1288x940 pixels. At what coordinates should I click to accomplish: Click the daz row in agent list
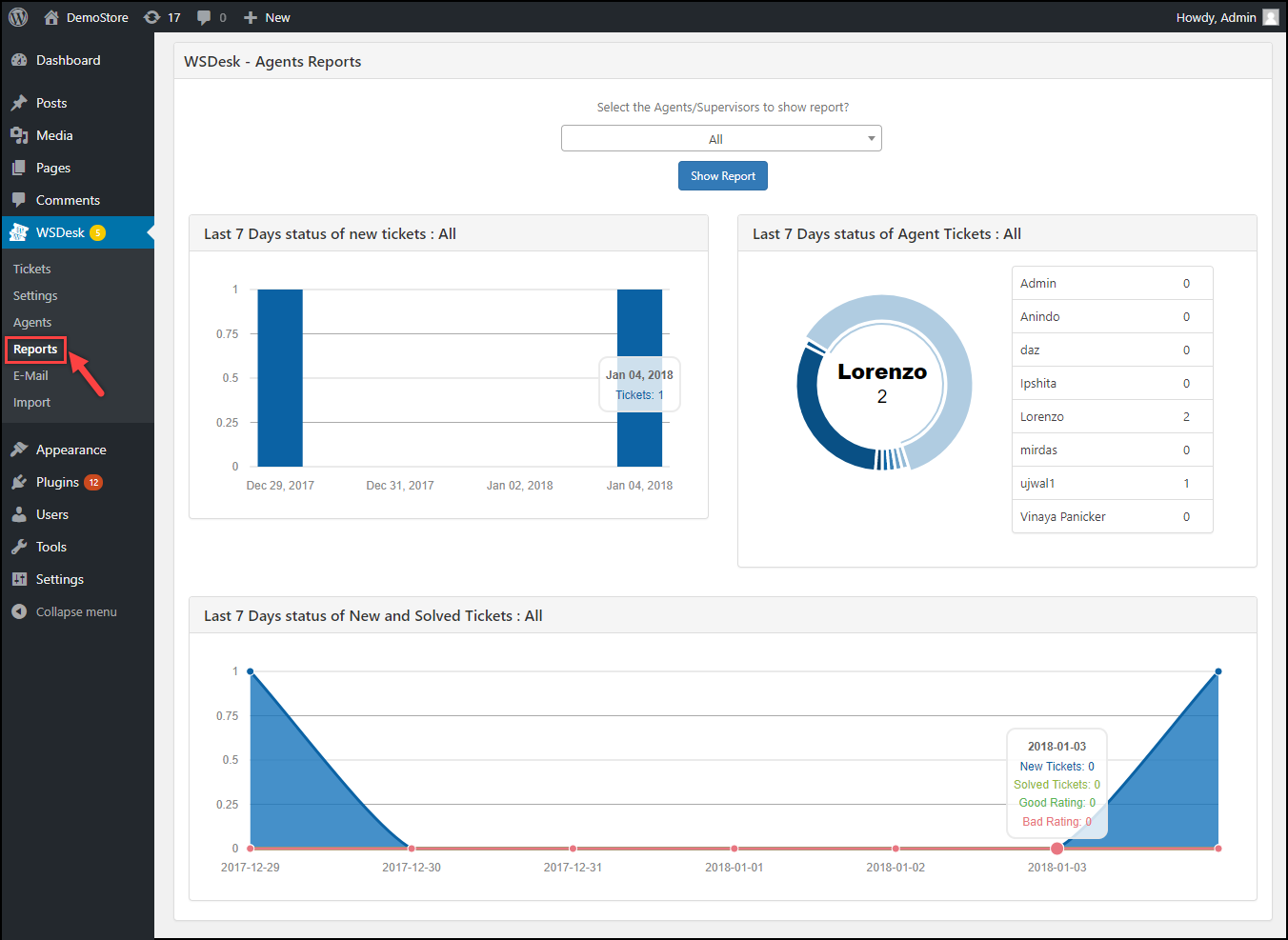[x=1112, y=350]
